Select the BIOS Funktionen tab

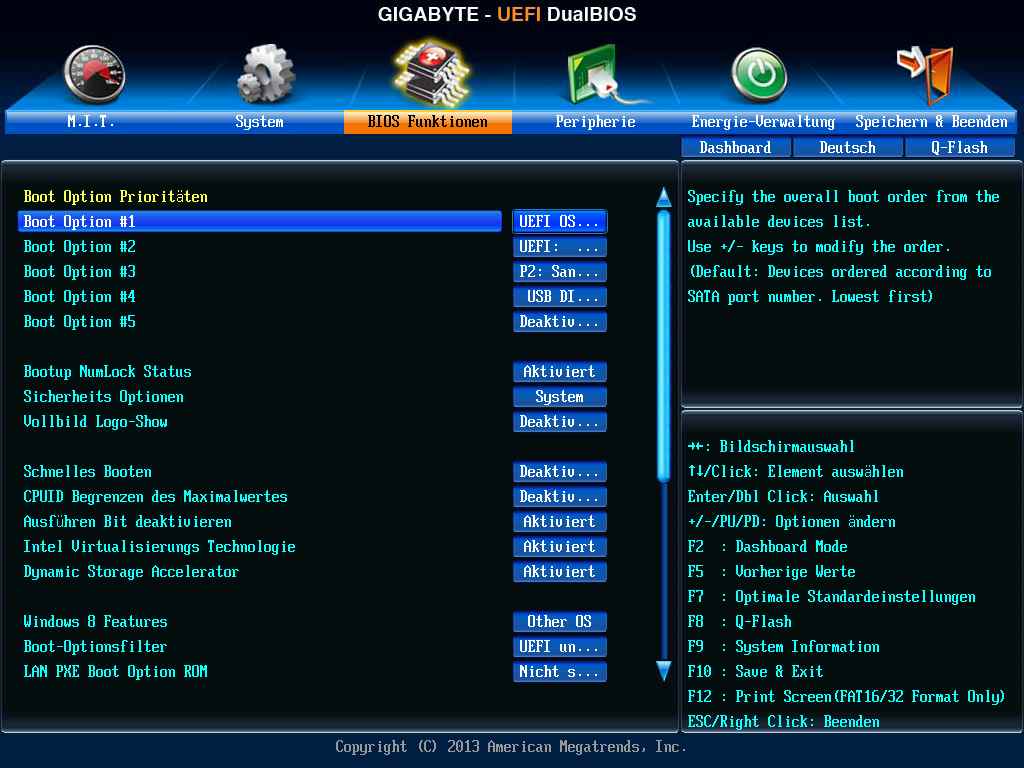[428, 121]
